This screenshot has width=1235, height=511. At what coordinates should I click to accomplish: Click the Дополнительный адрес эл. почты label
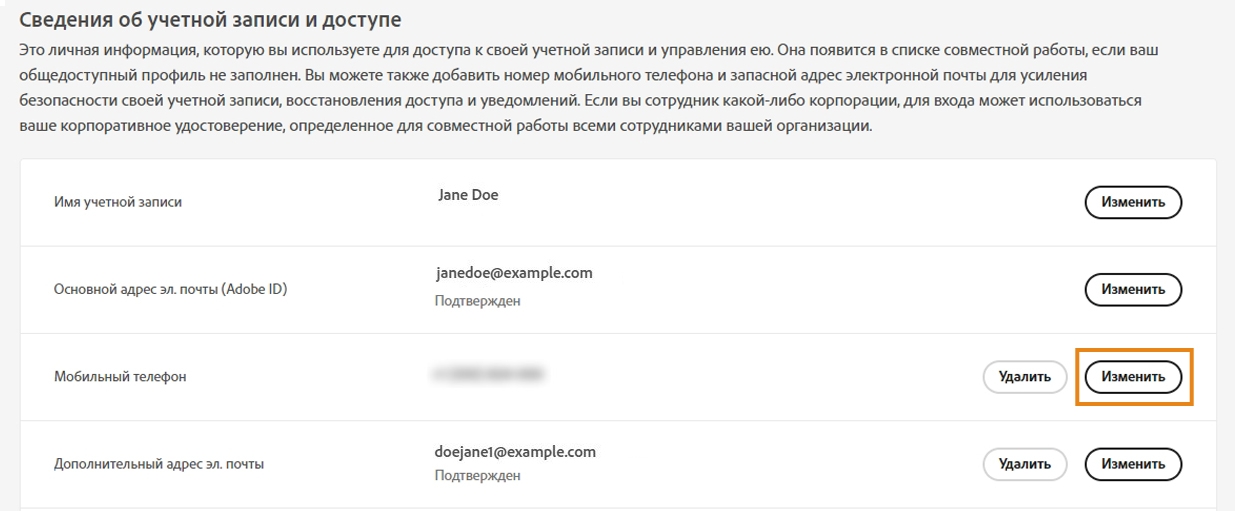pos(159,464)
